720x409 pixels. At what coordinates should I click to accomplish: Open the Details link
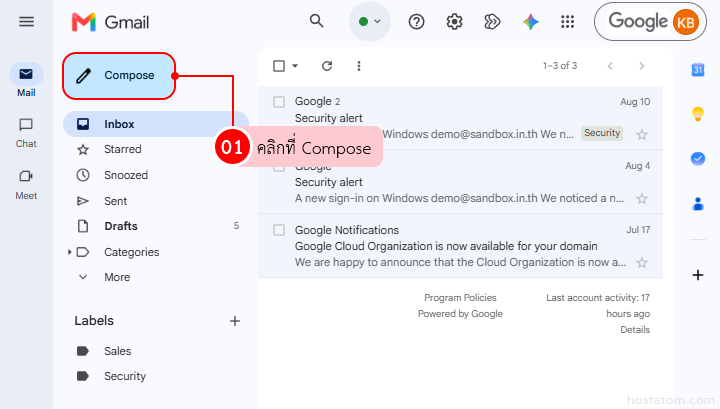click(x=635, y=330)
